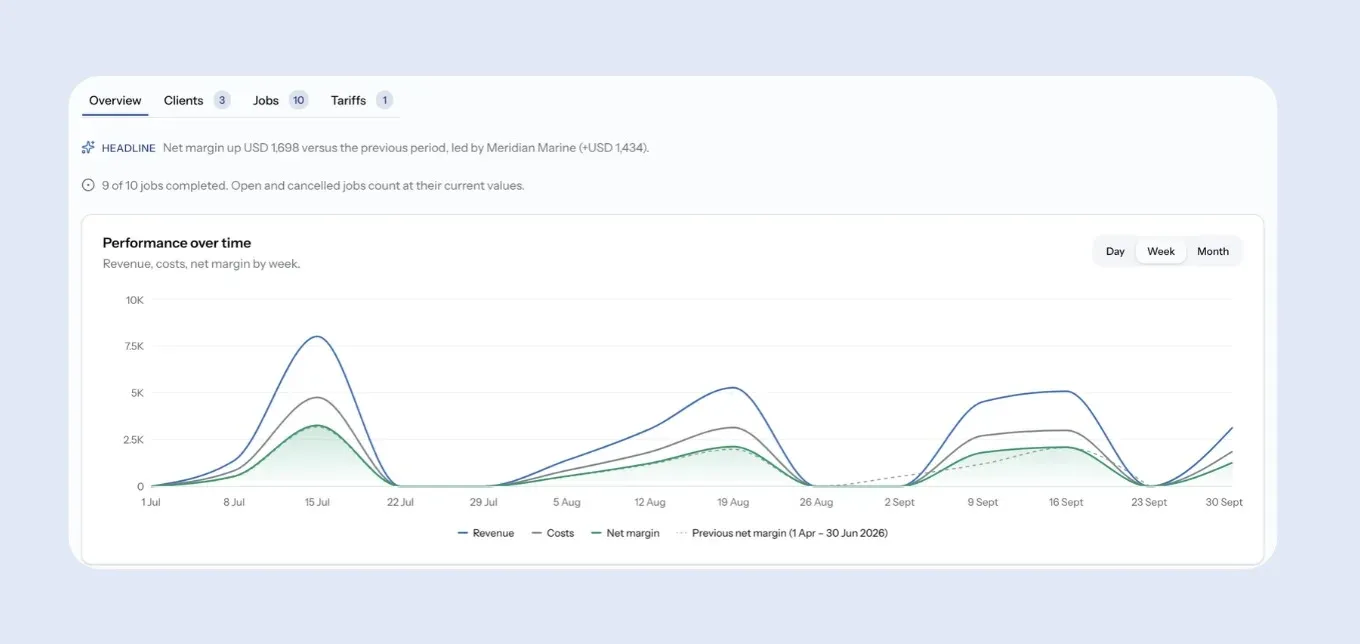Select the Month granularity option
This screenshot has height=644, width=1360.
point(1213,251)
